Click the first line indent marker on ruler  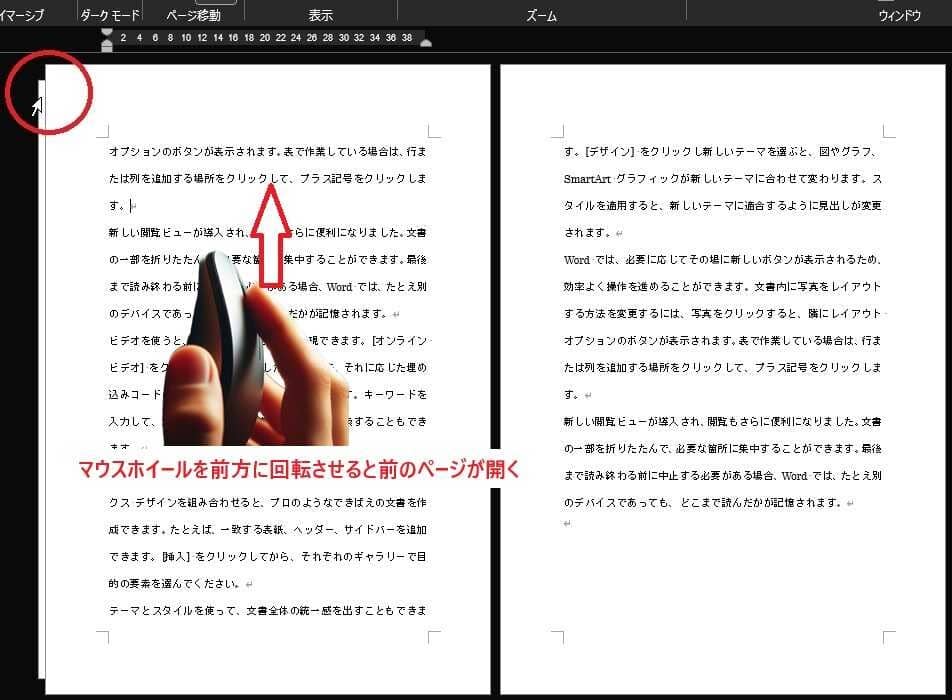coord(107,34)
